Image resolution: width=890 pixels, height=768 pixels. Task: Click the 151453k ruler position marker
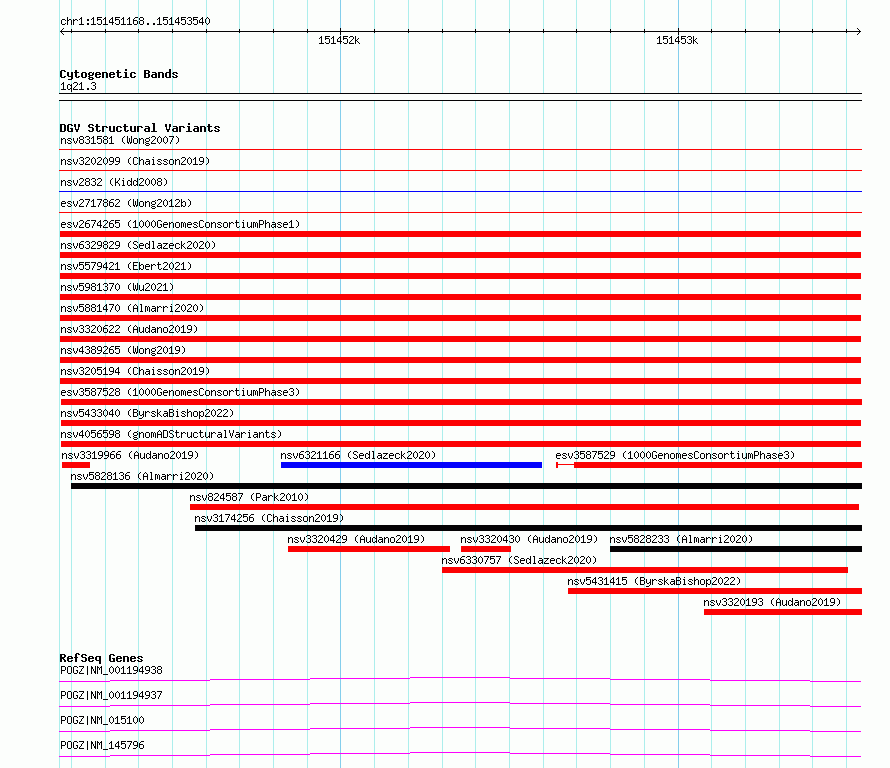point(677,40)
